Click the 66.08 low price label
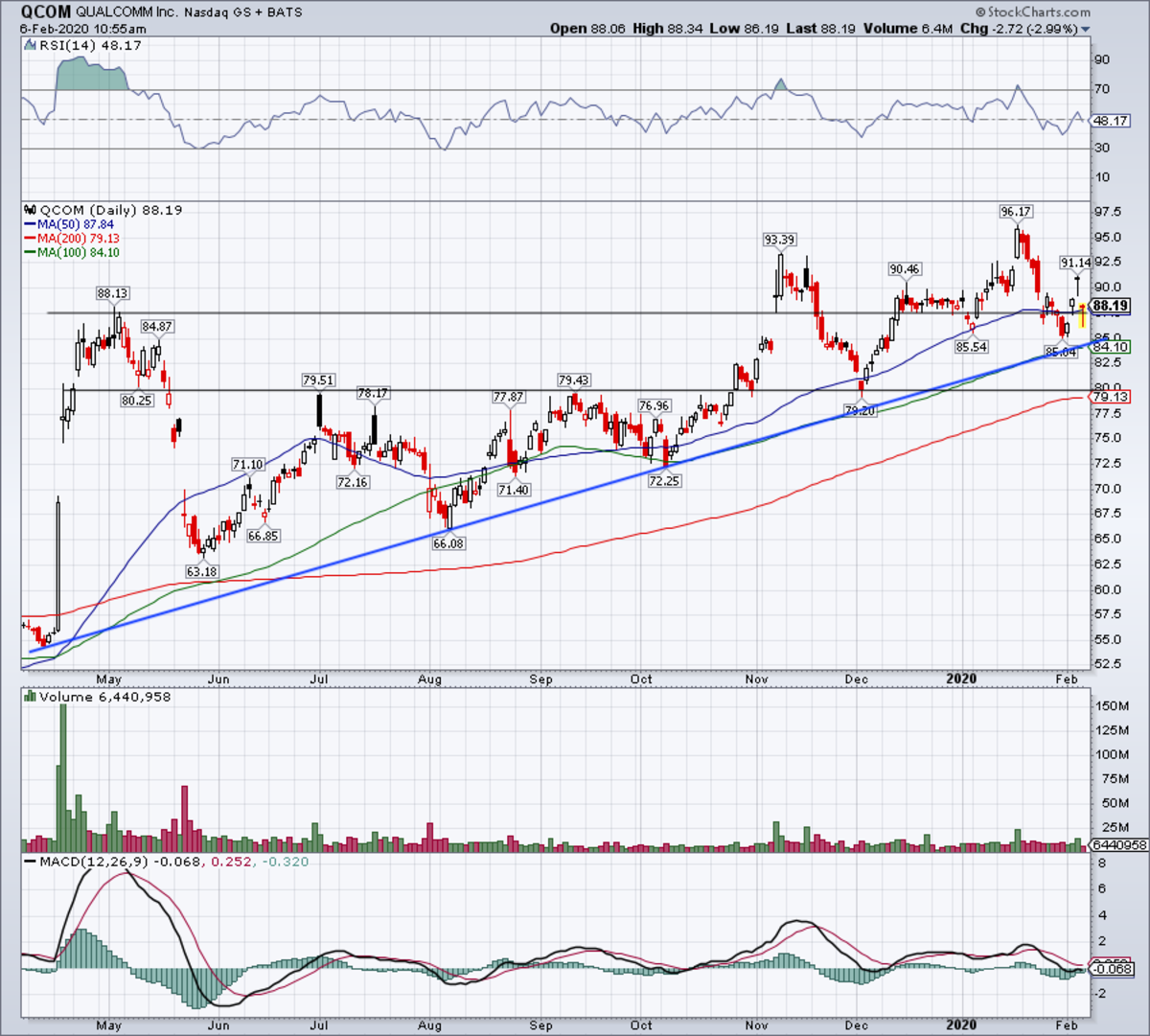This screenshot has width=1150, height=1036. pos(448,543)
